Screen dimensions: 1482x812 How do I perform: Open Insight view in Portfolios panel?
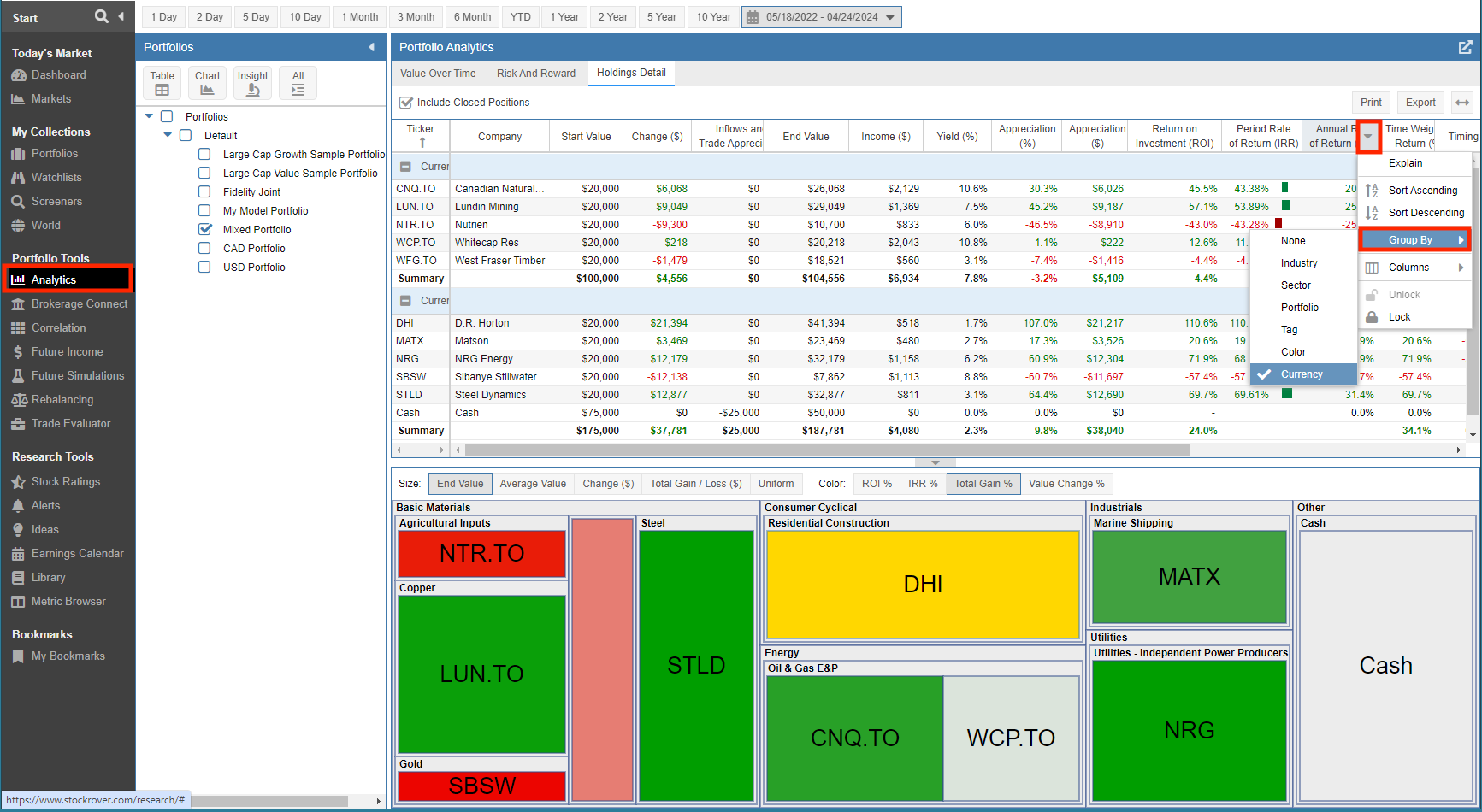[252, 83]
